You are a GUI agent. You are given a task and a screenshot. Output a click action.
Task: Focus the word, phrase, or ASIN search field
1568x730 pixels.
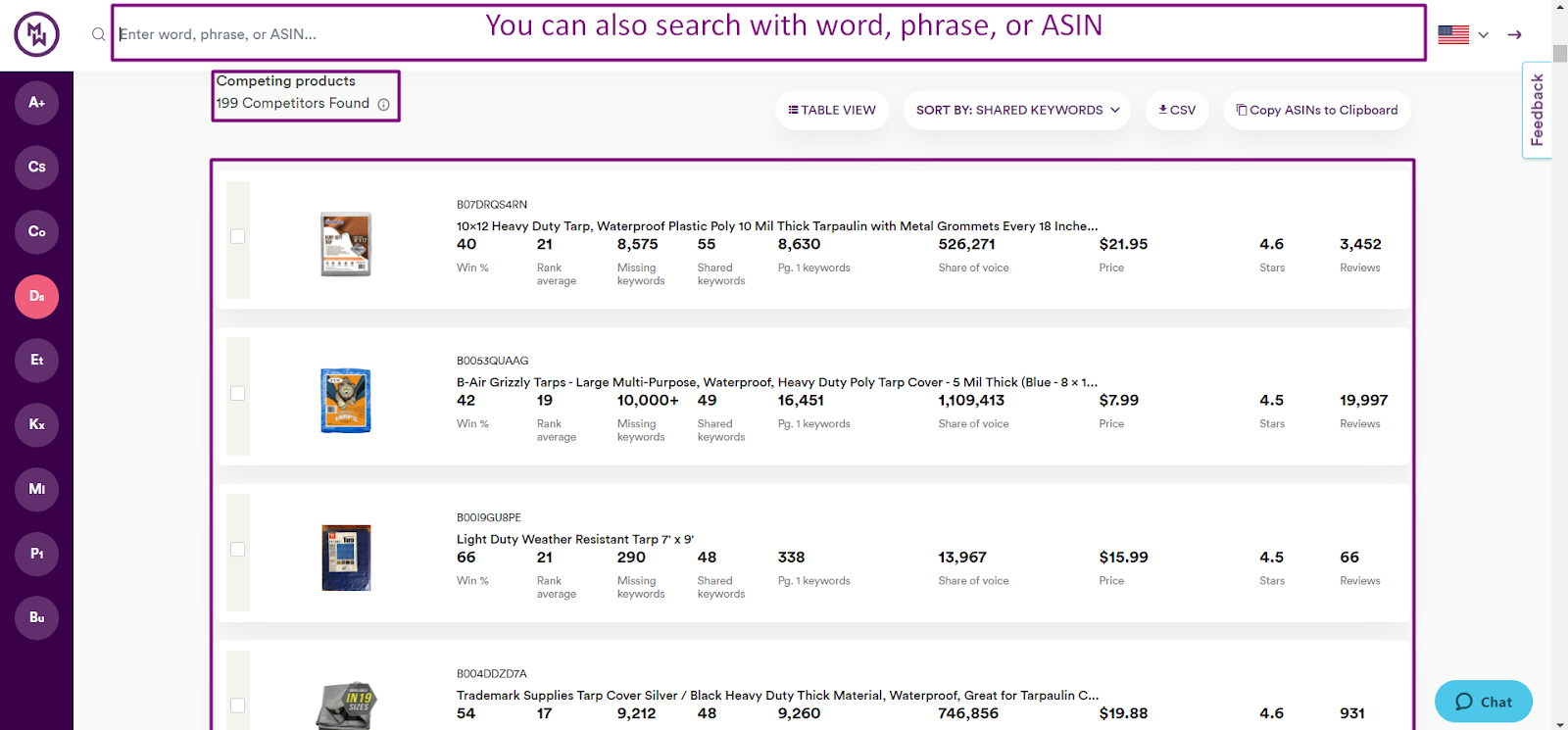(x=768, y=34)
